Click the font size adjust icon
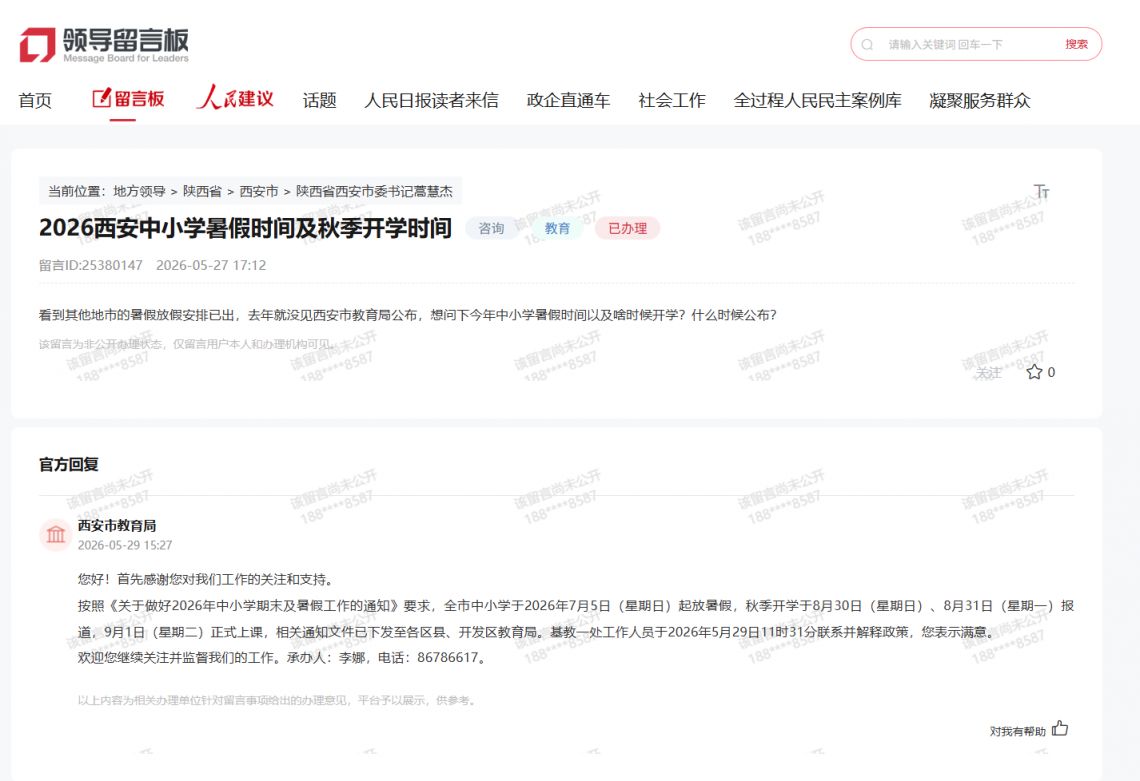This screenshot has width=1140, height=781. pos(1042,191)
